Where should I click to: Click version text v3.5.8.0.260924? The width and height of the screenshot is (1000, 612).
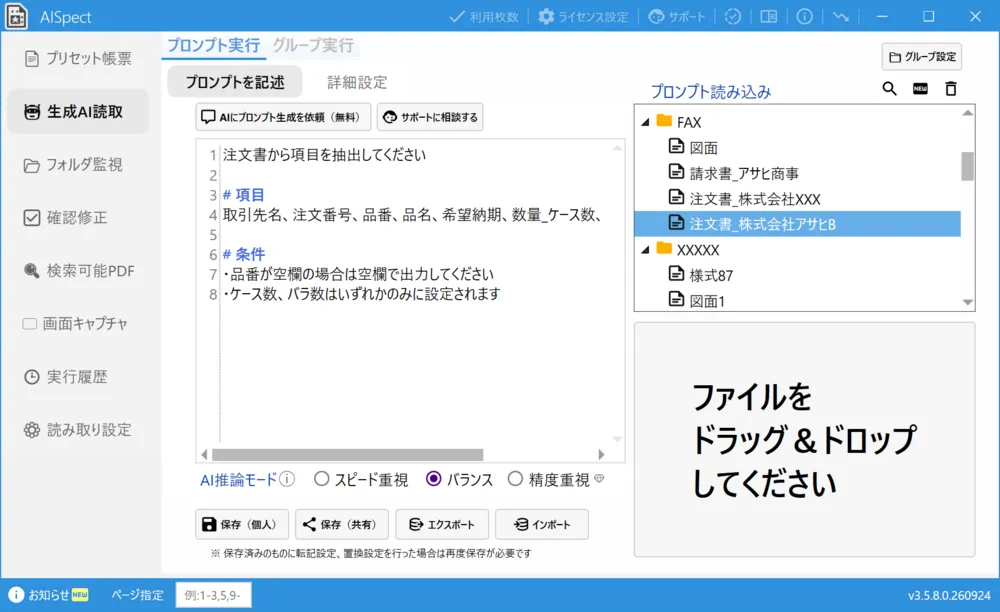tap(949, 595)
